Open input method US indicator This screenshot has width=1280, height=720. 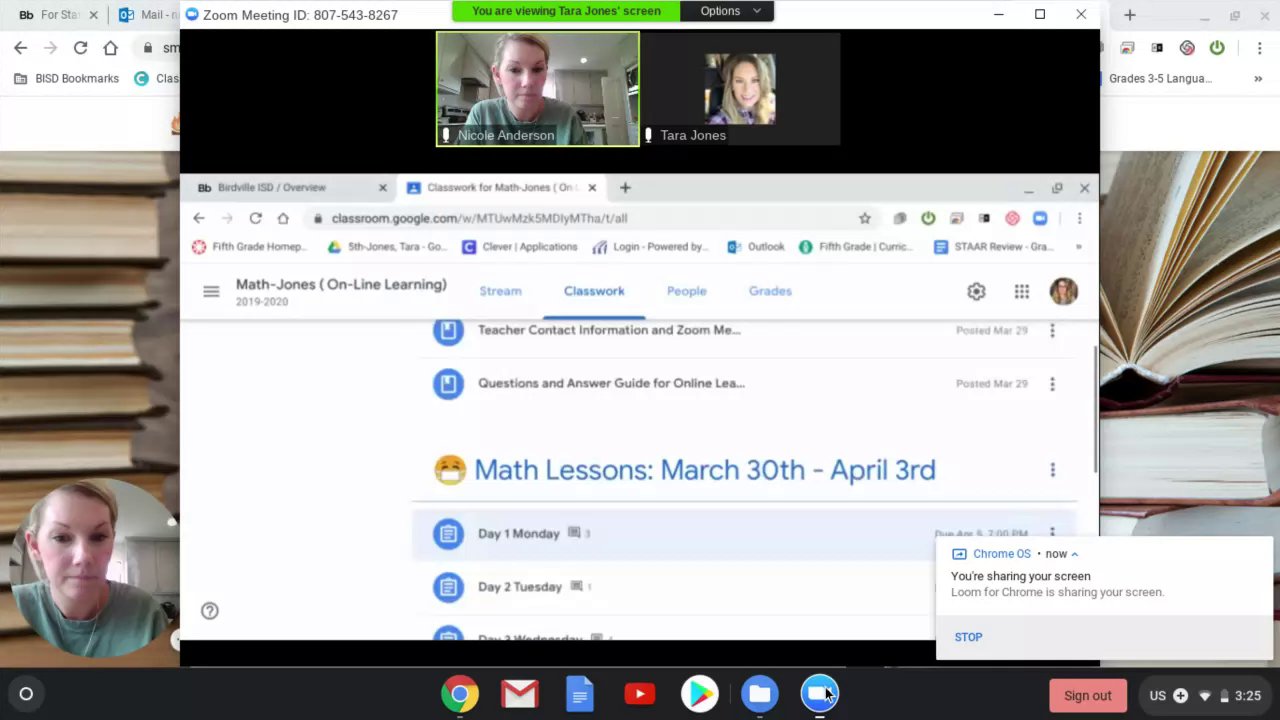tap(1157, 695)
